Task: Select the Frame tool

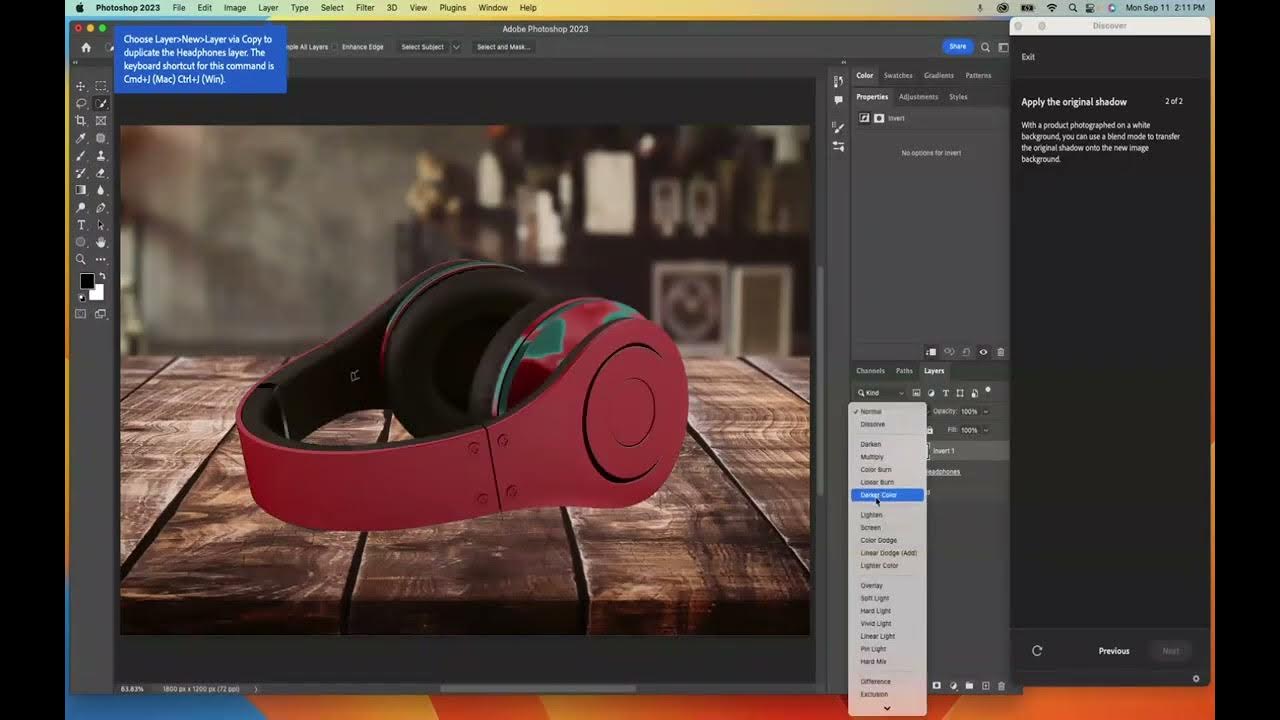Action: tap(101, 121)
